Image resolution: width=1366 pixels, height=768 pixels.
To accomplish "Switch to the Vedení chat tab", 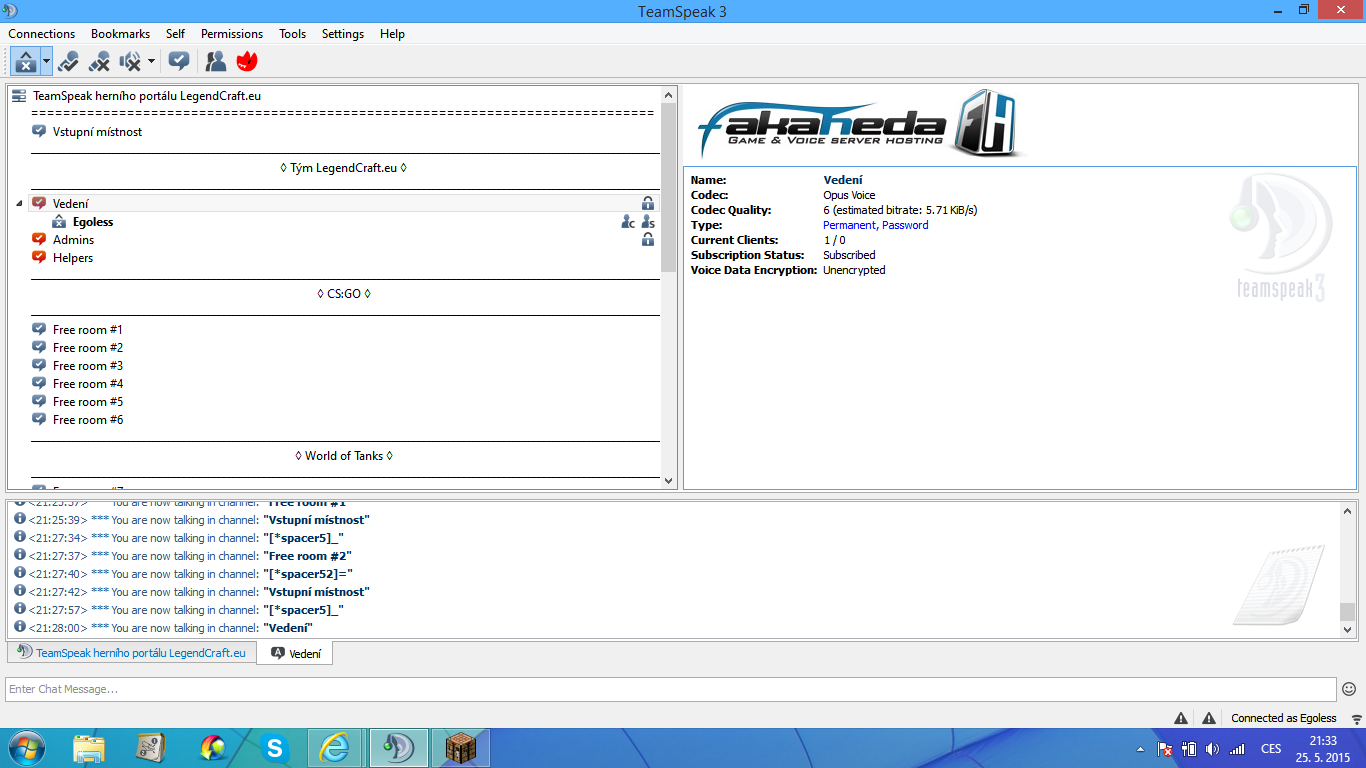I will click(295, 653).
